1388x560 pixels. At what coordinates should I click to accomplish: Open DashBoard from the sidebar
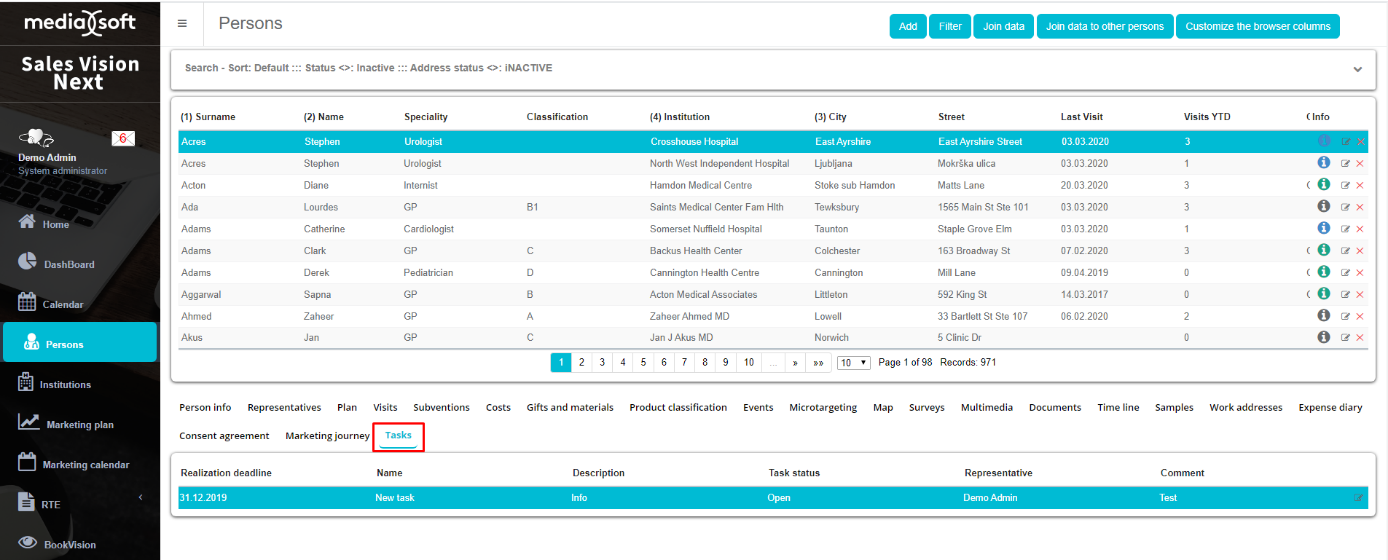(x=68, y=264)
